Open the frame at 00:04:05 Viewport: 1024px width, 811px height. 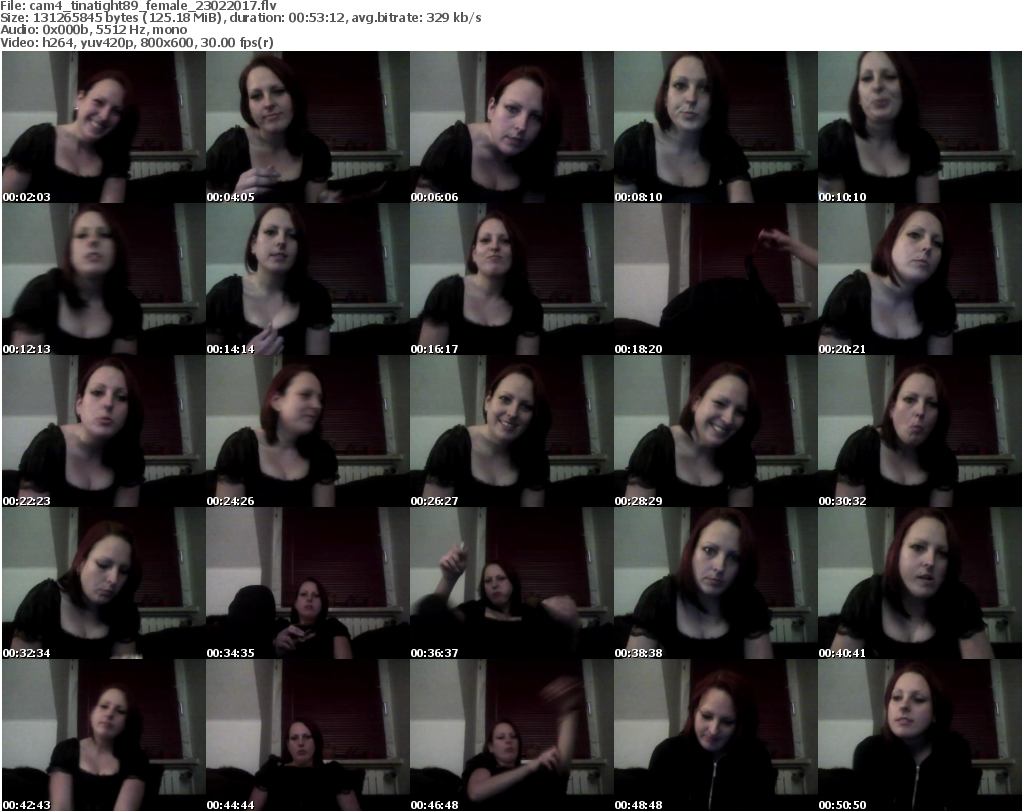pos(308,127)
